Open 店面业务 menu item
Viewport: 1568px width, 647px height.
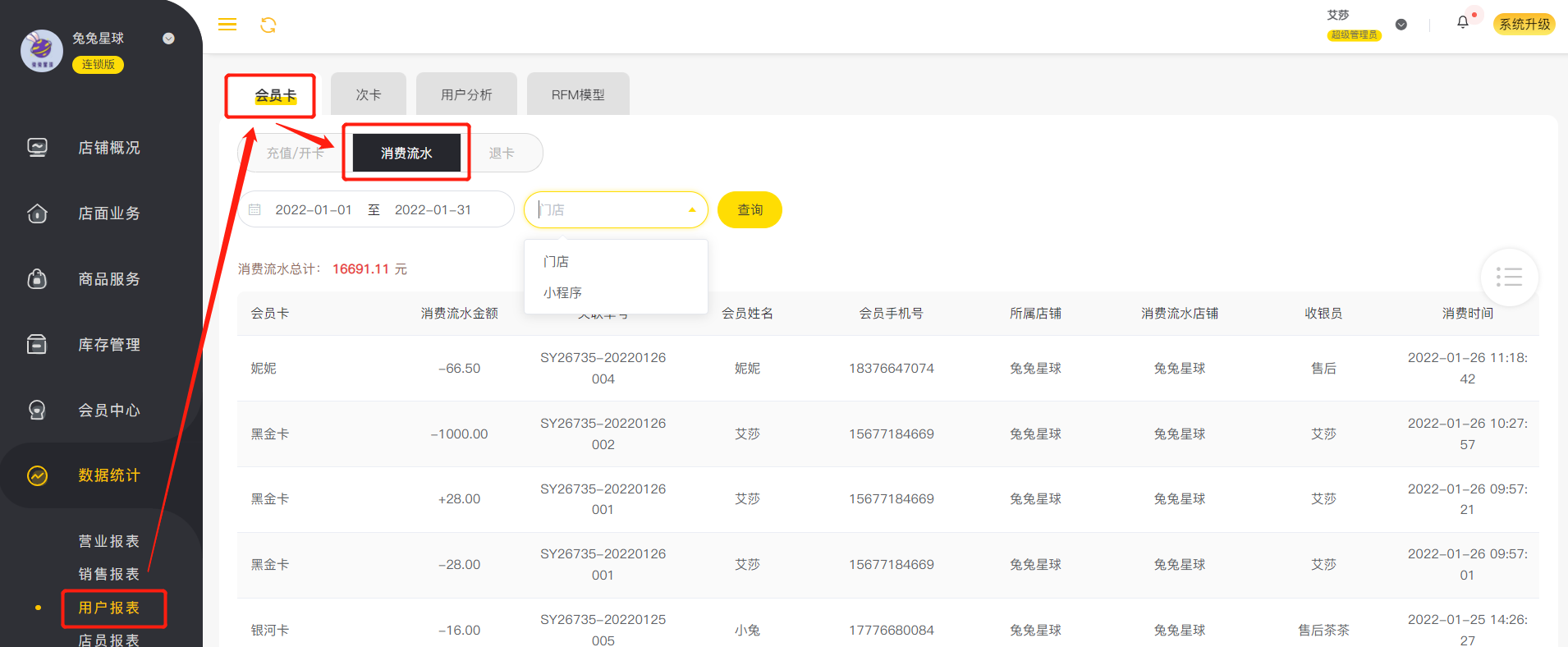[x=109, y=213]
